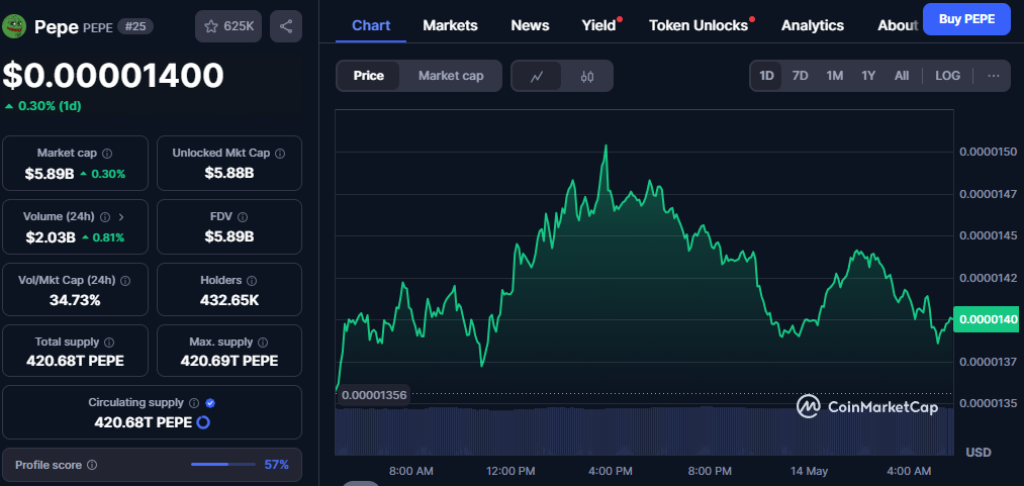This screenshot has height=486, width=1024.
Task: Click the 0.0000150 price axis label
Action: tap(988, 152)
